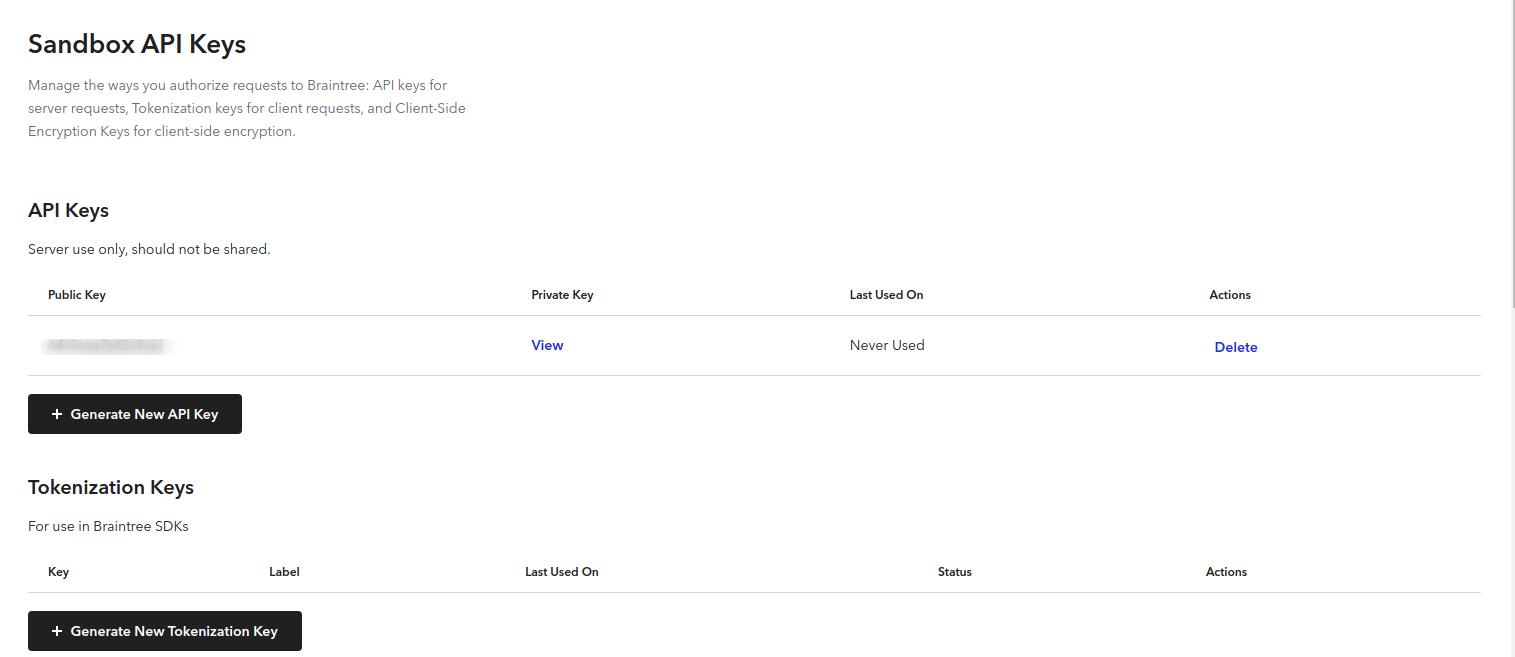The image size is (1515, 657).
Task: Click the Private Key column header
Action: [562, 295]
